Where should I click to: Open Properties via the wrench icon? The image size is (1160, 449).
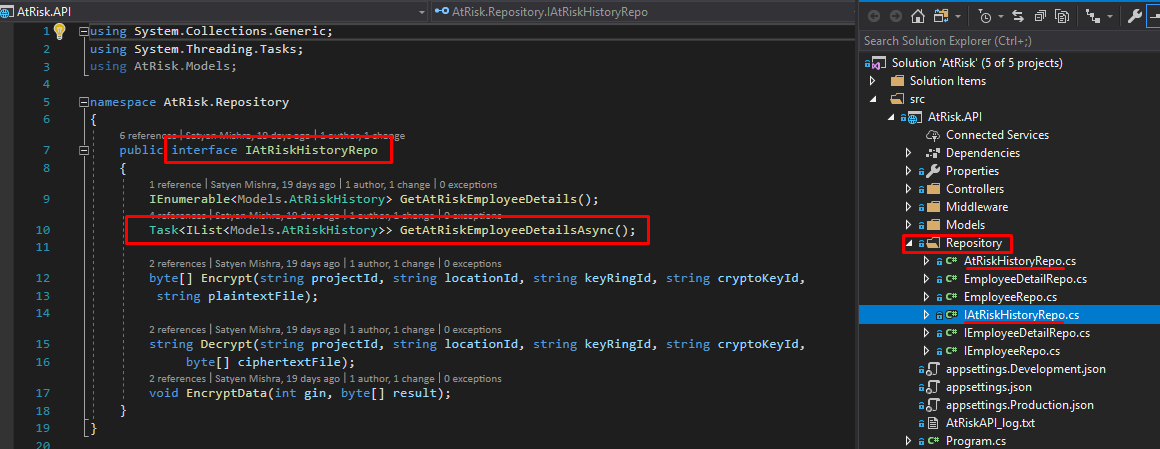[x=1134, y=16]
